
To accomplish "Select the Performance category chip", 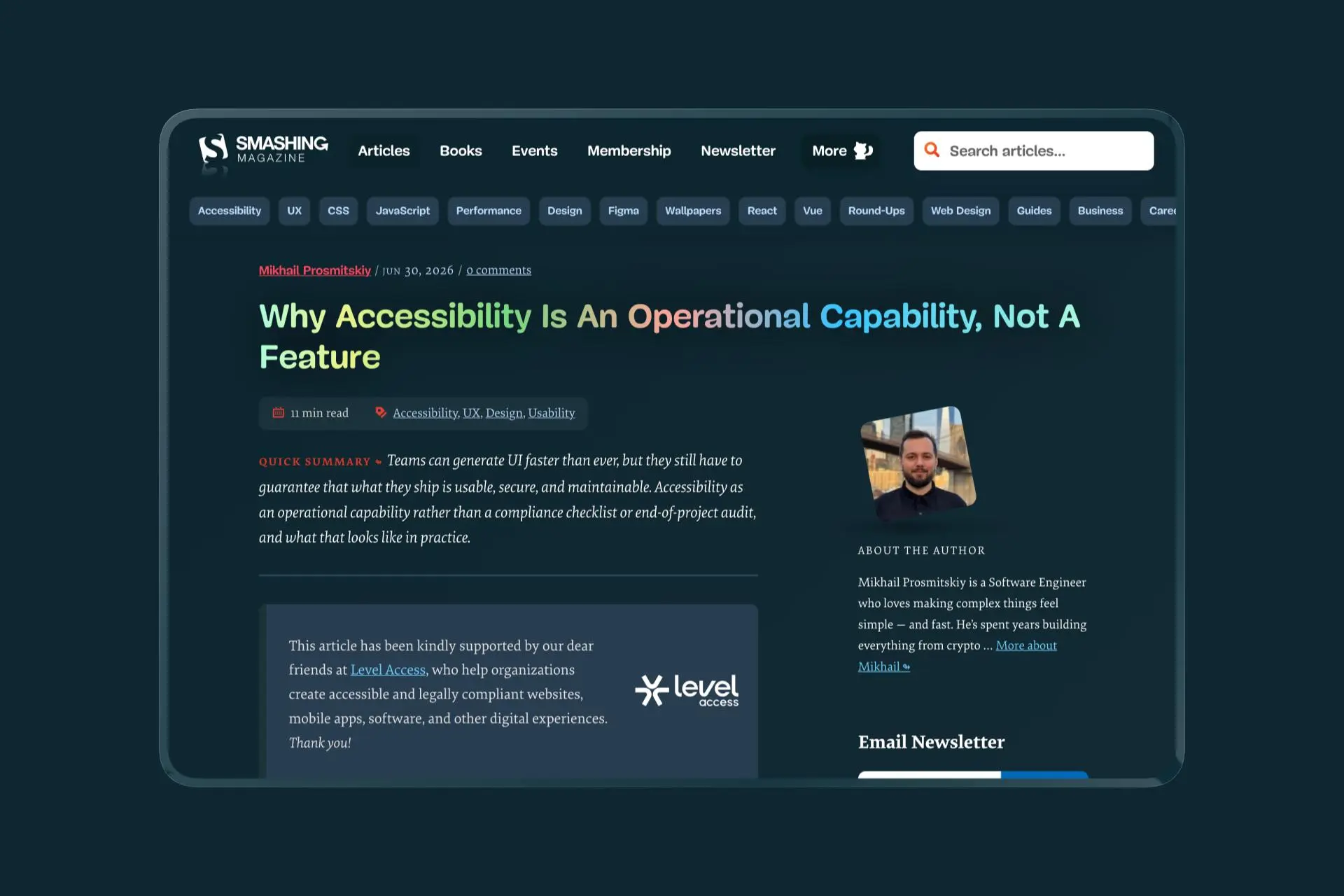I will pyautogui.click(x=489, y=211).
